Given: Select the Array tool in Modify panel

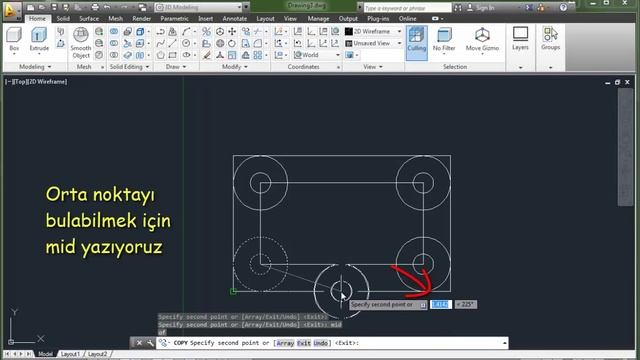Looking at the screenshot, I should [258, 55].
